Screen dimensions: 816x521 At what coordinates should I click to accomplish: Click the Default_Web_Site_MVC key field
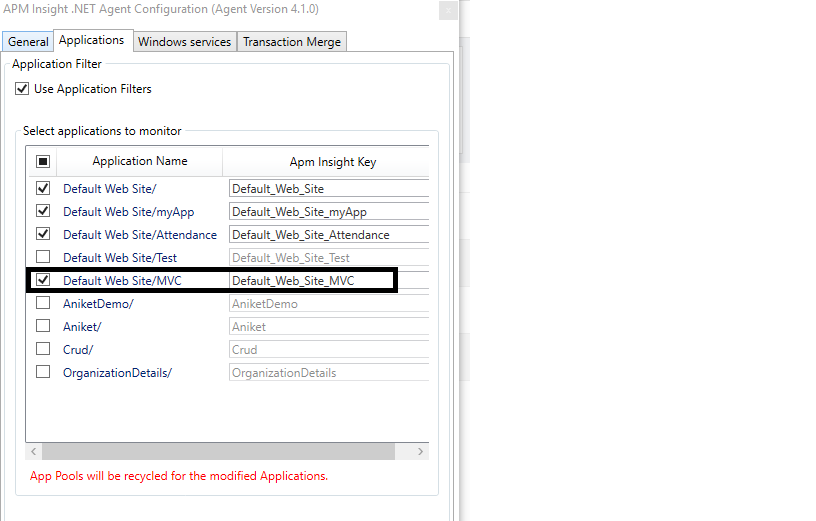[329, 281]
